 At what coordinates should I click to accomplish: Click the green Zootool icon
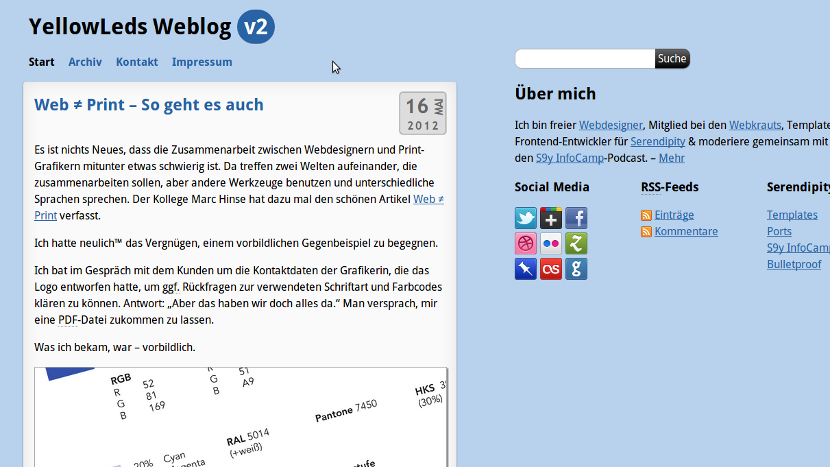coord(576,243)
